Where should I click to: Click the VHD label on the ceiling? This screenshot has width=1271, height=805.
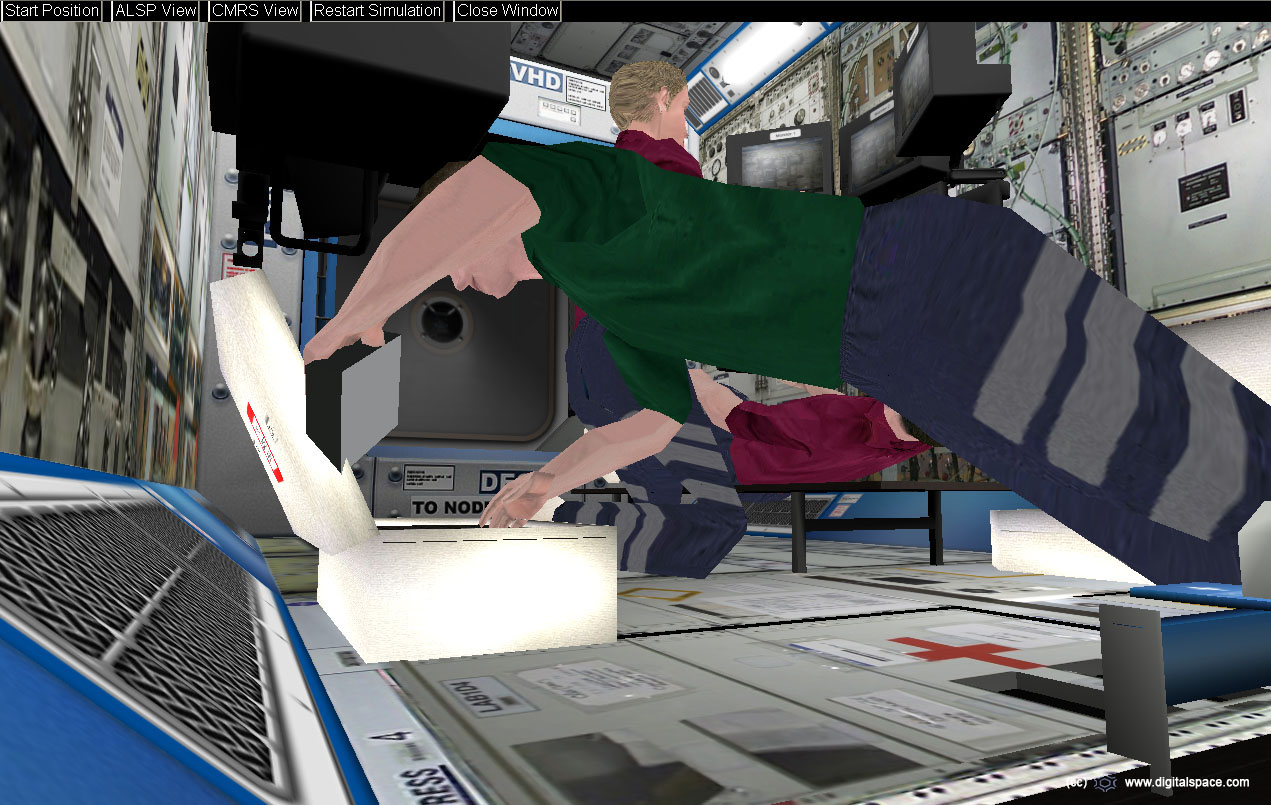pos(536,76)
